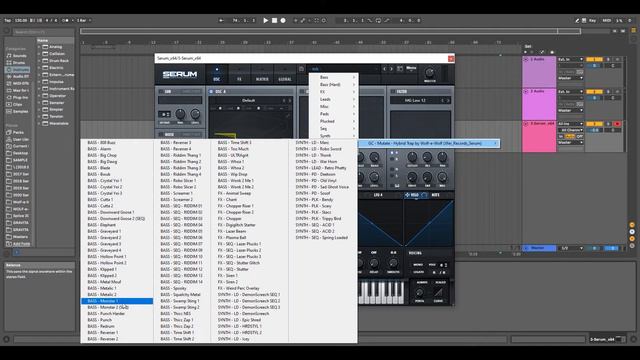Select preset 'FX - Plasma Ball'
Screen dimensions: 640x360
coord(232,238)
